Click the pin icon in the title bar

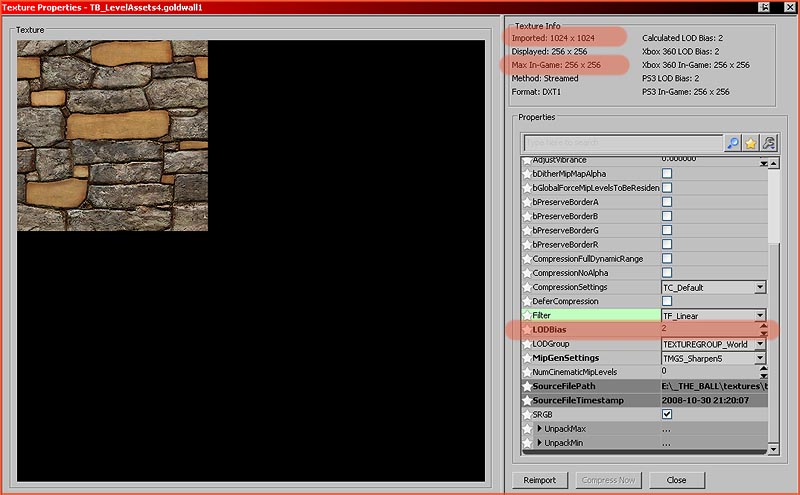click(x=764, y=7)
